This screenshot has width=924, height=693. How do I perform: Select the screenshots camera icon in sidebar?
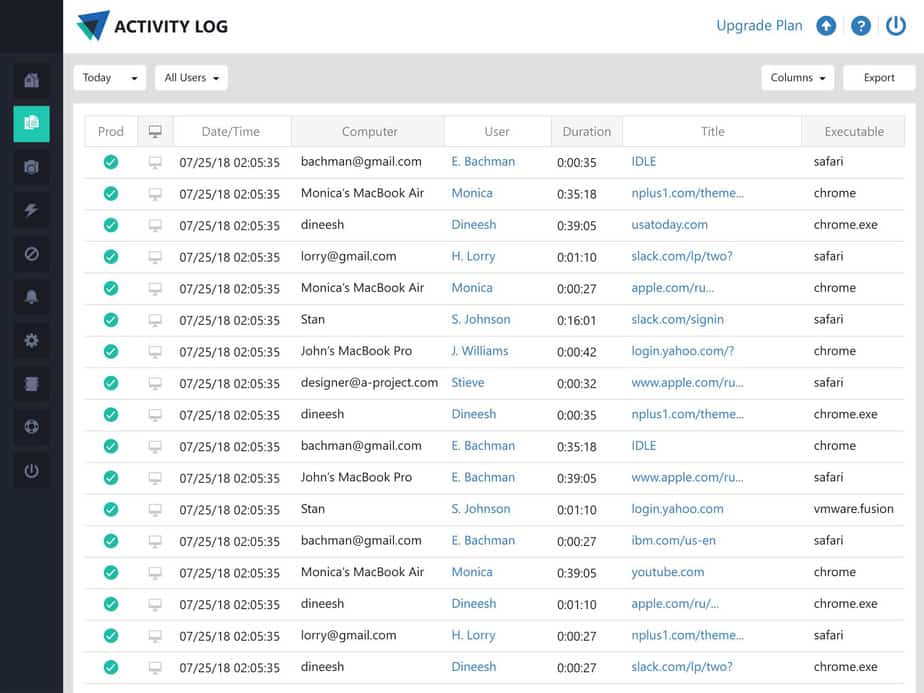coord(30,167)
